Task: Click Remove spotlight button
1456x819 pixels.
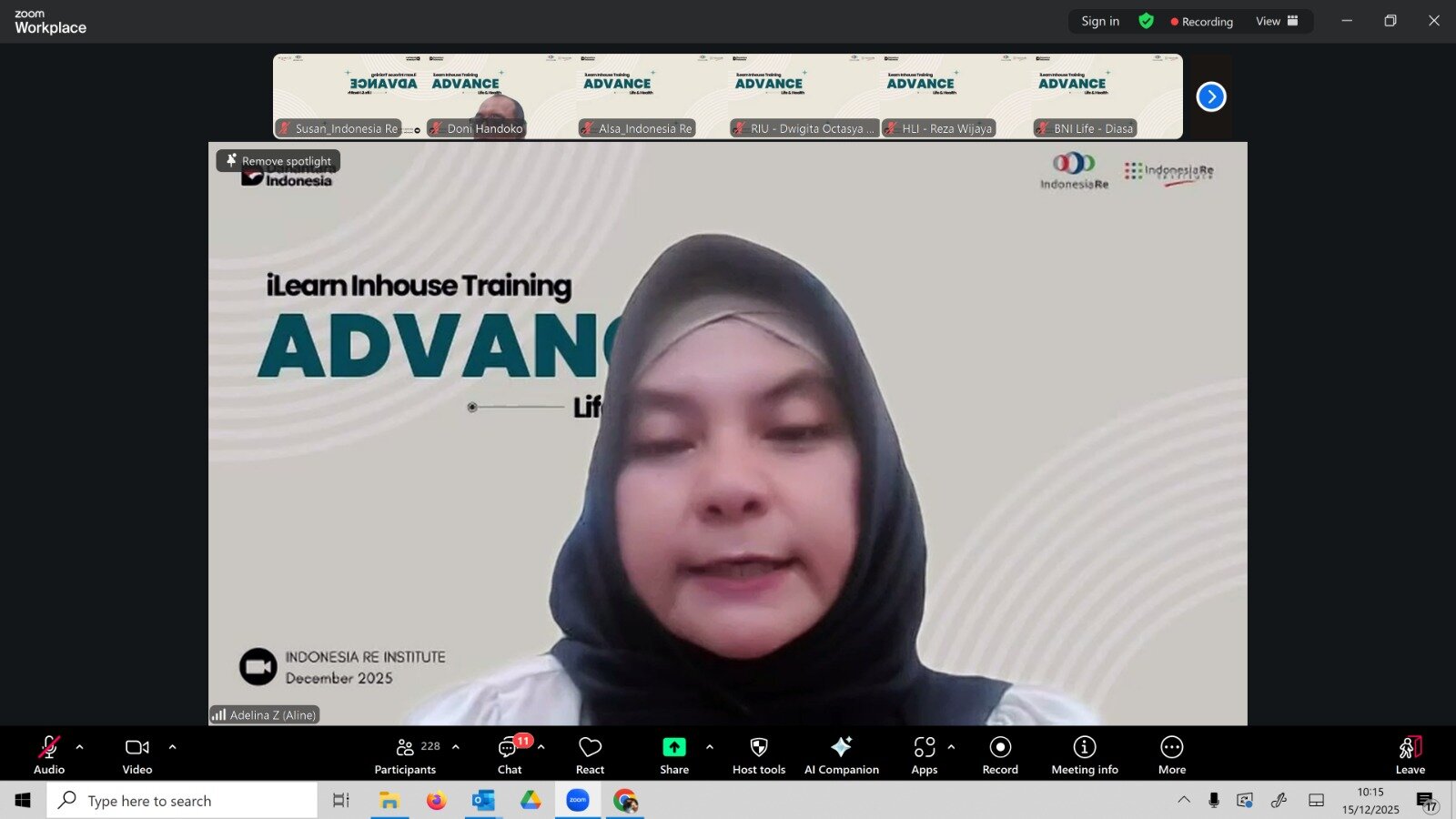Action: pos(278,161)
